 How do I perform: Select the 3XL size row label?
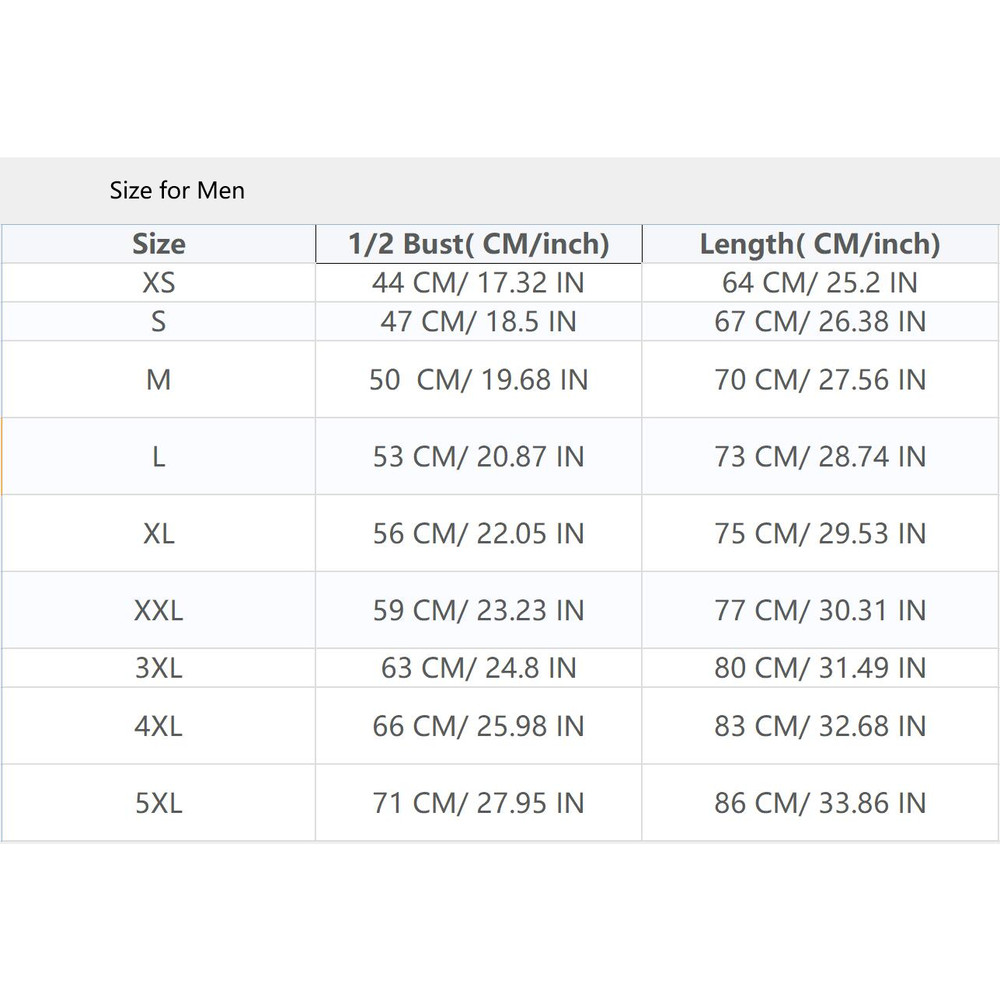point(159,668)
